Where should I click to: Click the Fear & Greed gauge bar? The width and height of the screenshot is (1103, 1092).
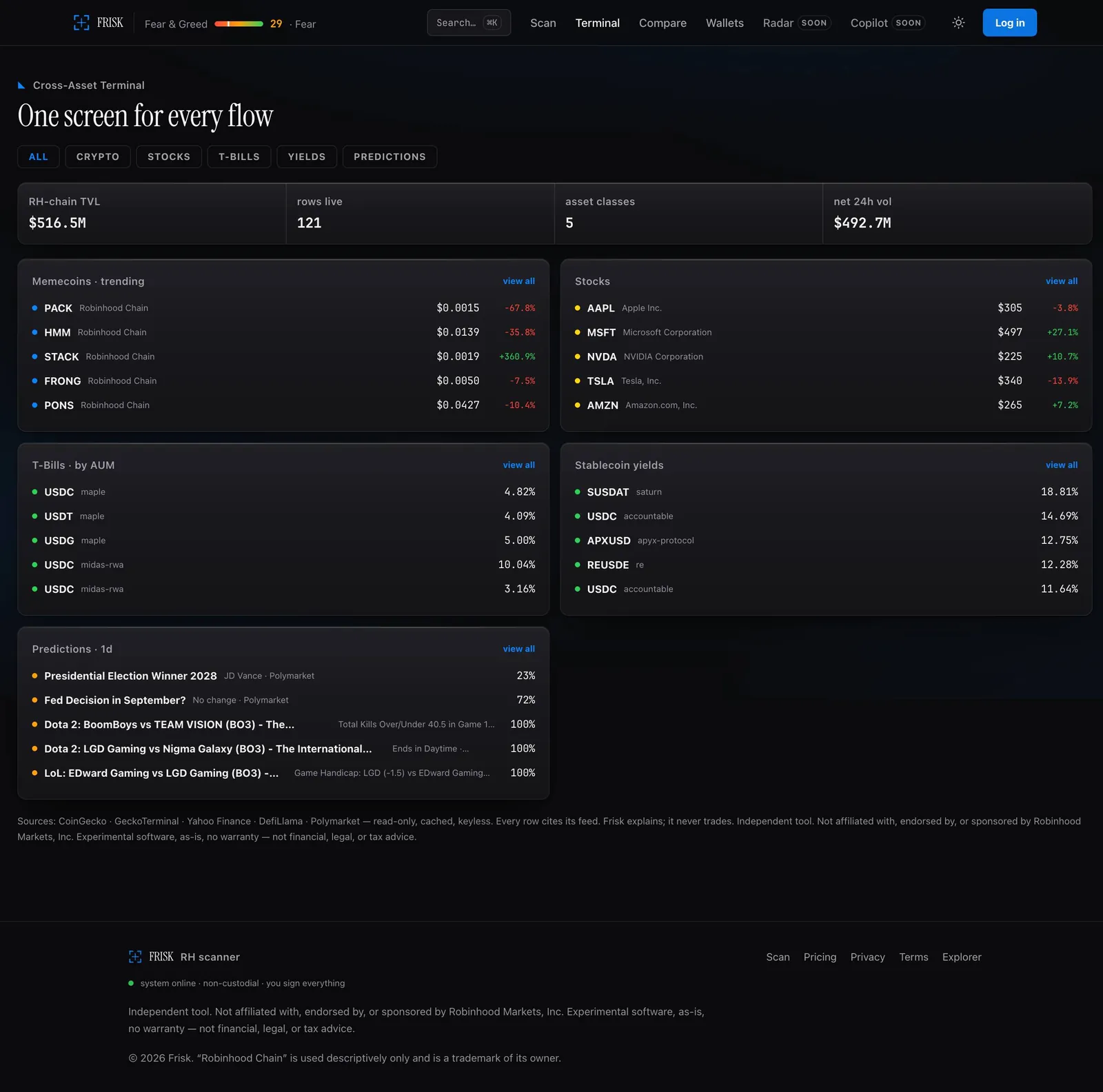pyautogui.click(x=239, y=24)
